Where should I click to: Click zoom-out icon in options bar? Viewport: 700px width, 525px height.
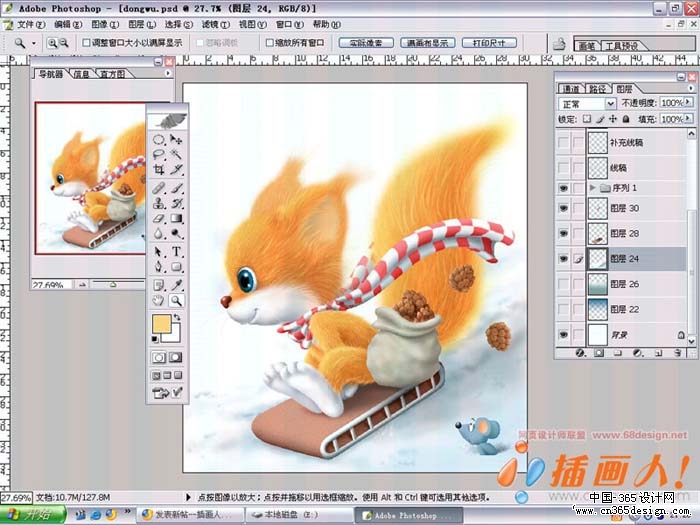click(x=64, y=43)
